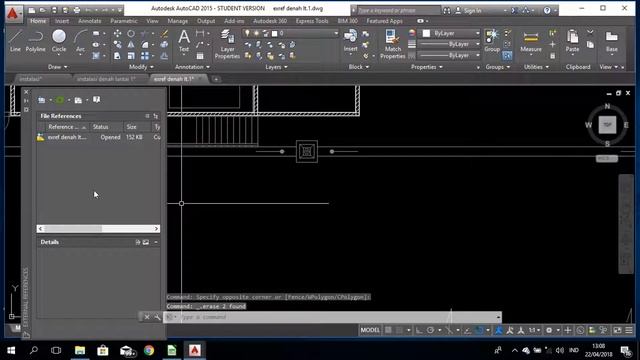Click the TOP face of ViewCube
The image size is (640, 360).
[x=607, y=125]
